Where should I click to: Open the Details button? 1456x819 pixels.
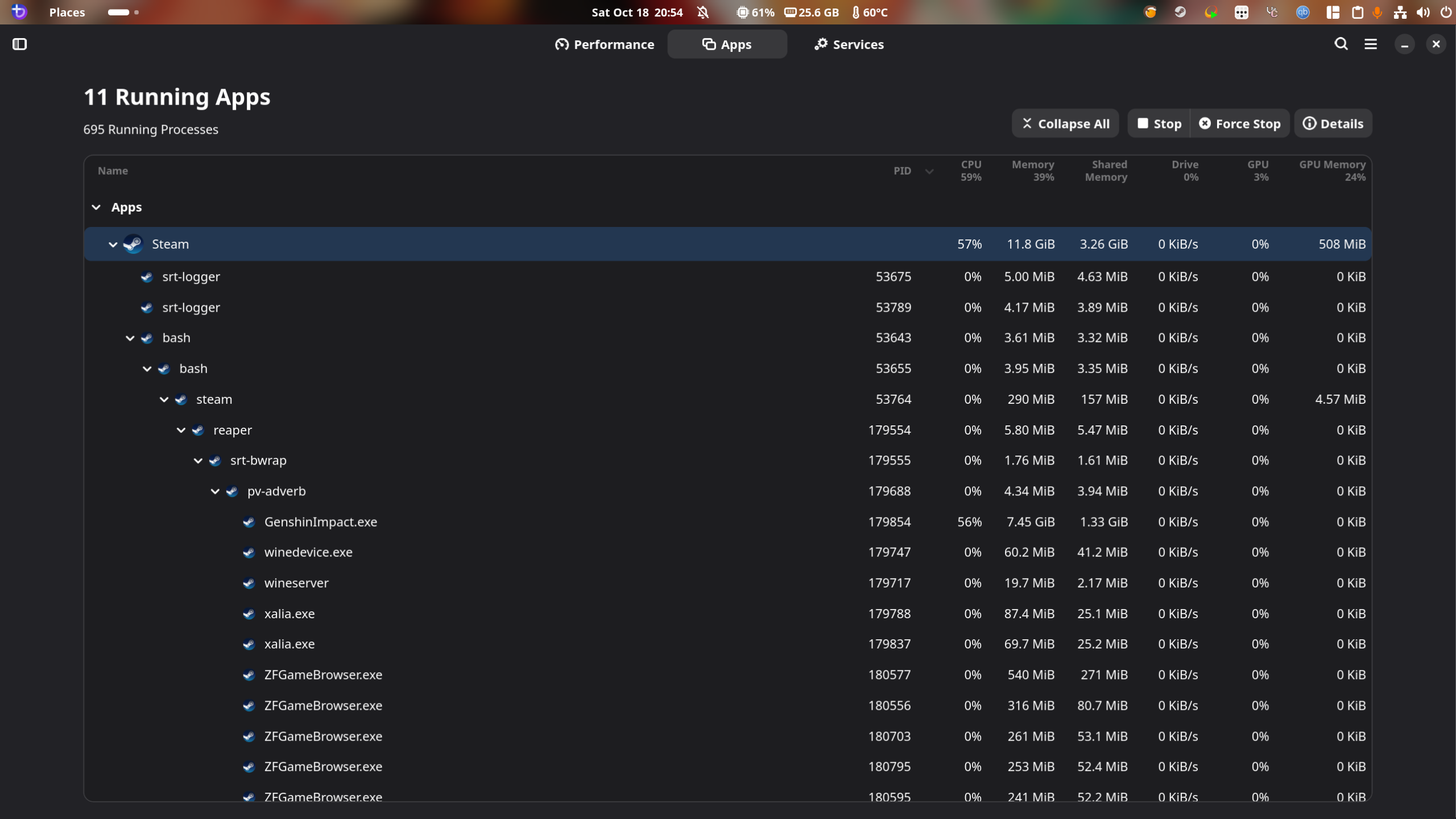[x=1333, y=123]
